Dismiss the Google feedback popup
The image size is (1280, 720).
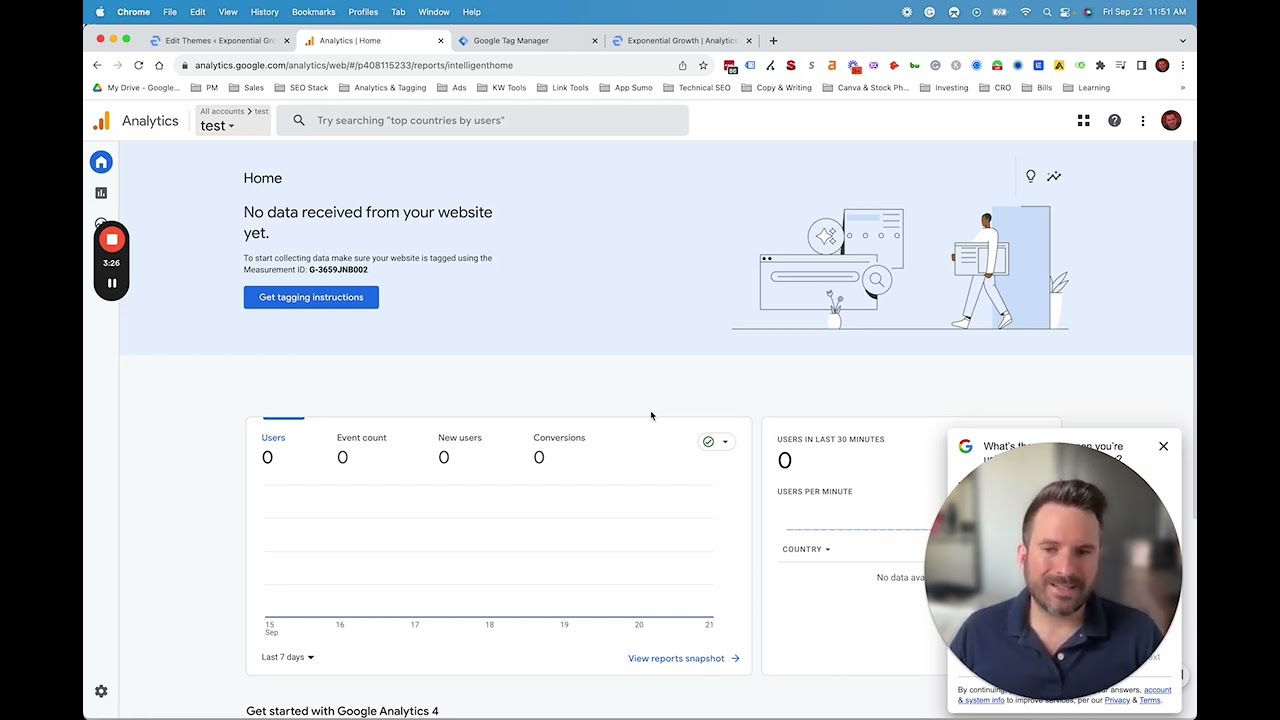tap(1163, 446)
